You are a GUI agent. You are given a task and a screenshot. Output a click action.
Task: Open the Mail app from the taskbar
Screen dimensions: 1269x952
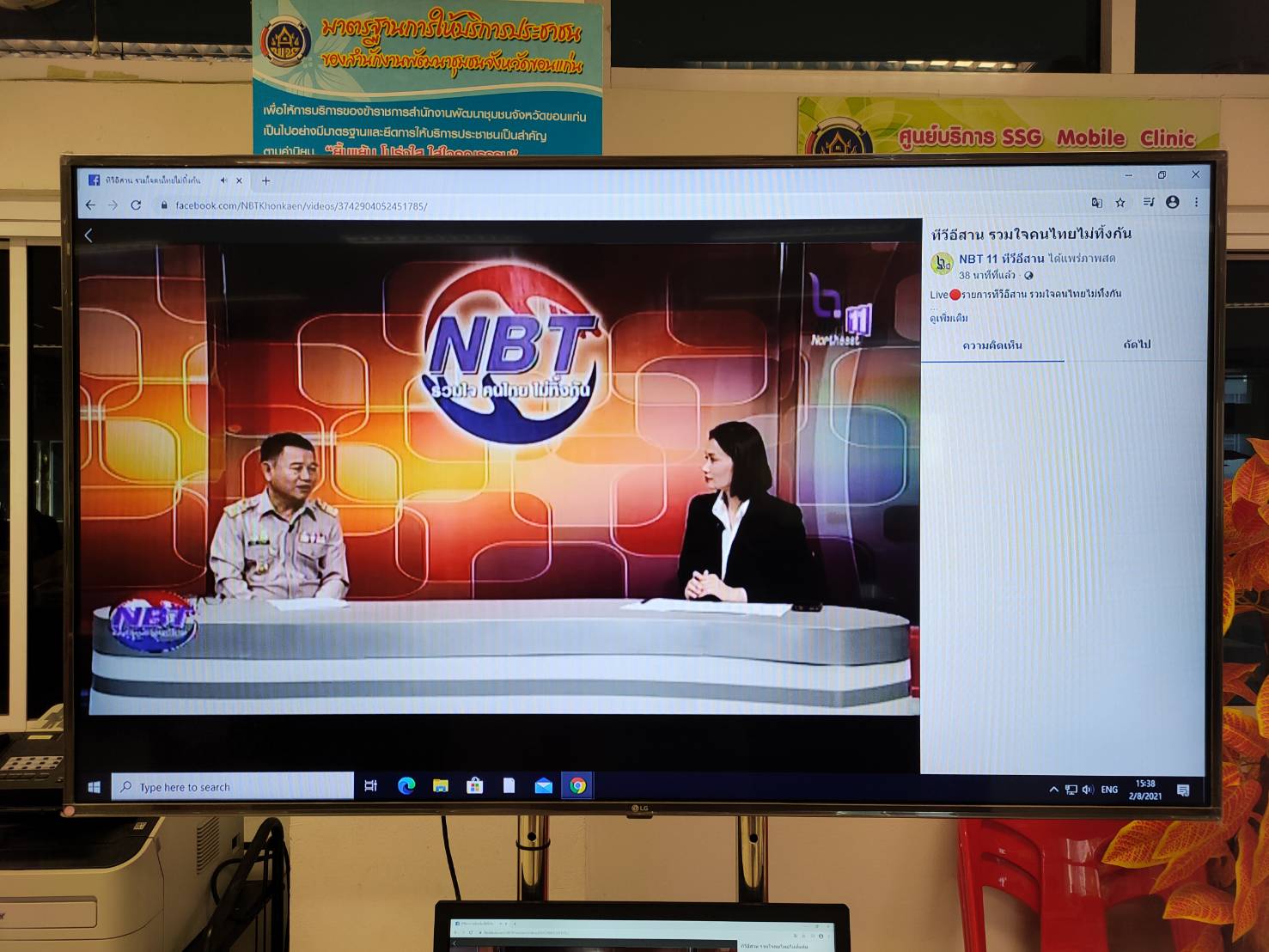(x=543, y=785)
